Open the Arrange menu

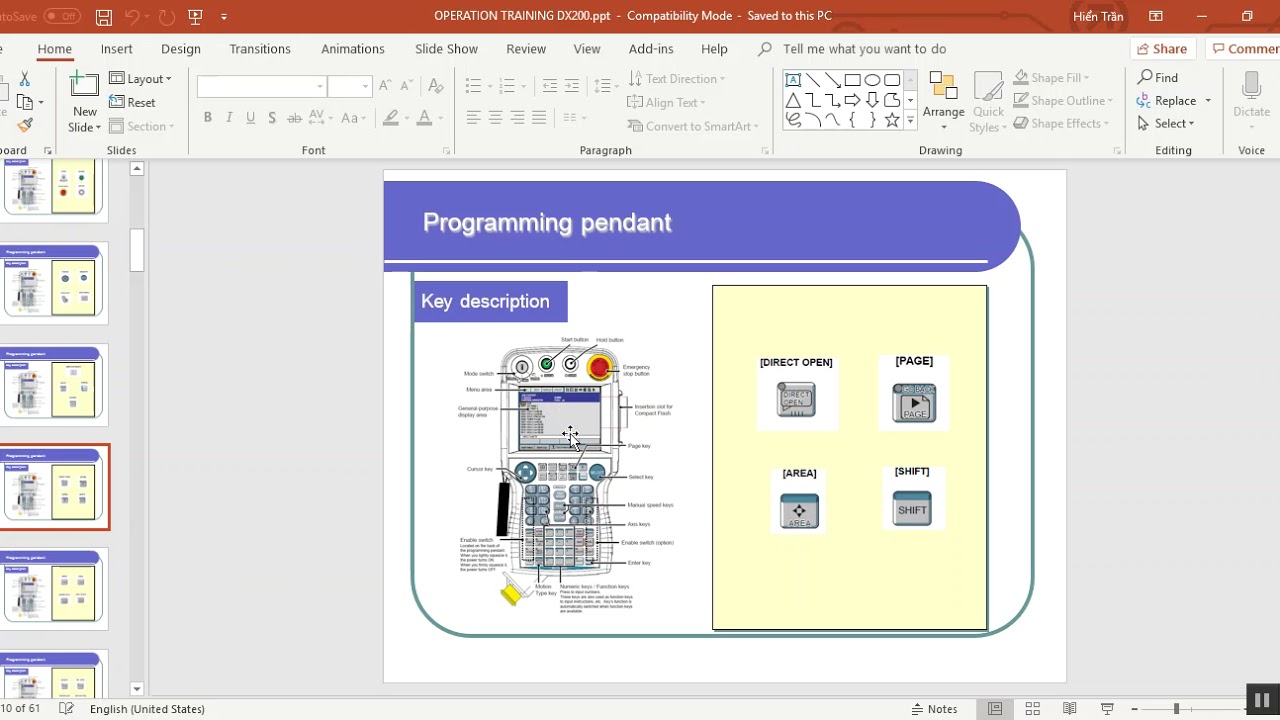click(x=943, y=102)
